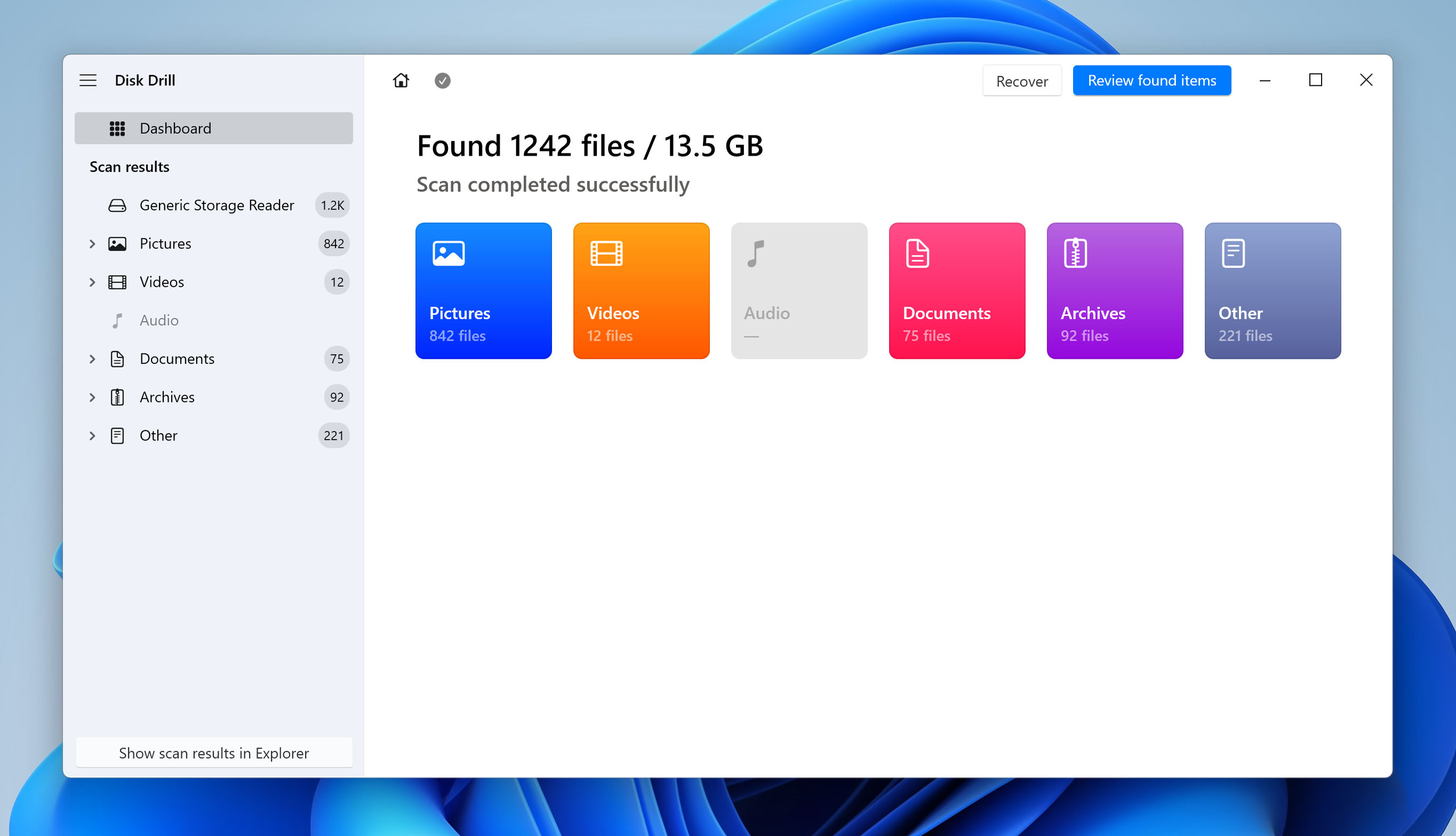Click Review found items button

click(1151, 81)
